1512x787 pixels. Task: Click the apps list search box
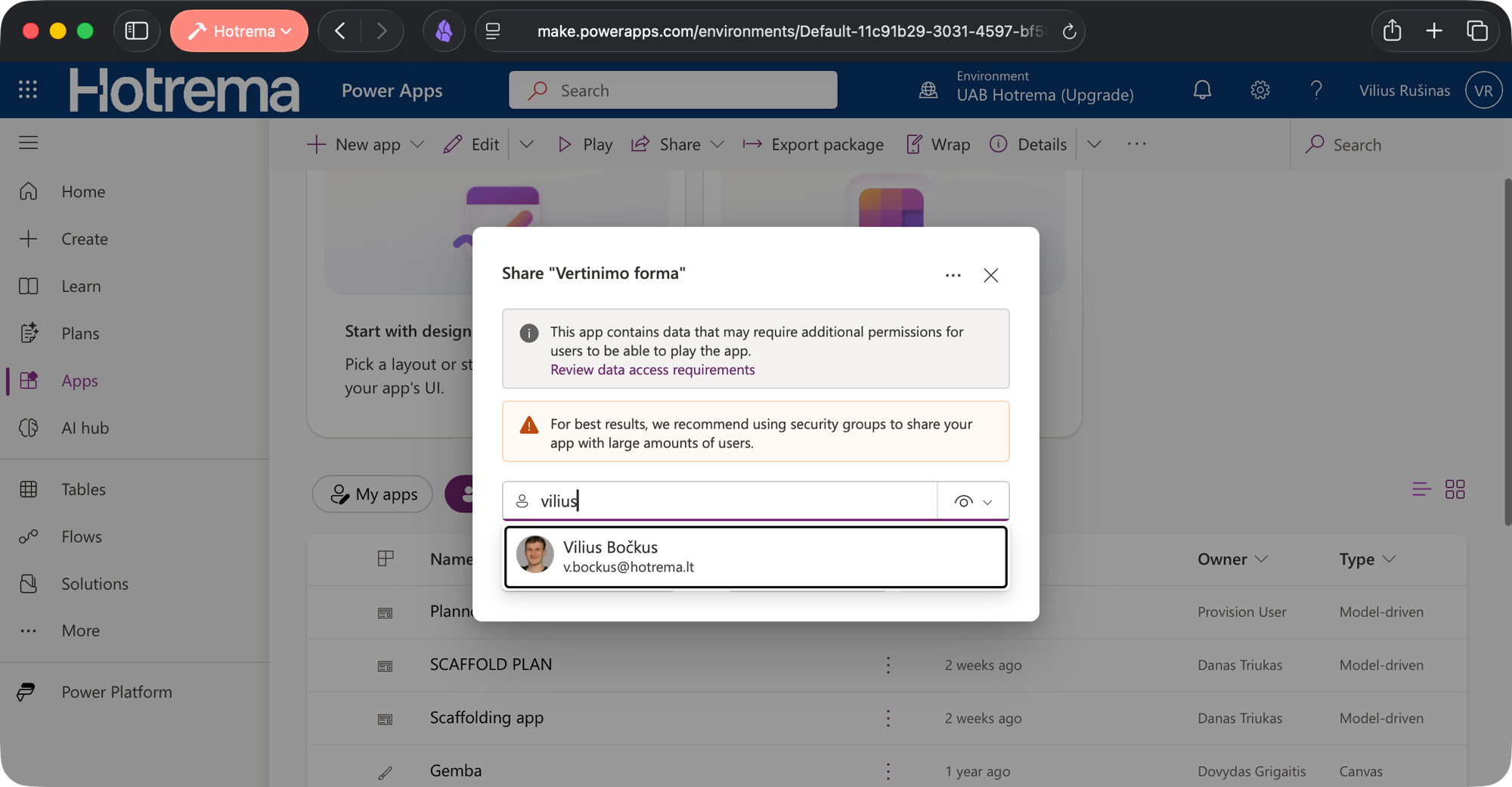1396,144
